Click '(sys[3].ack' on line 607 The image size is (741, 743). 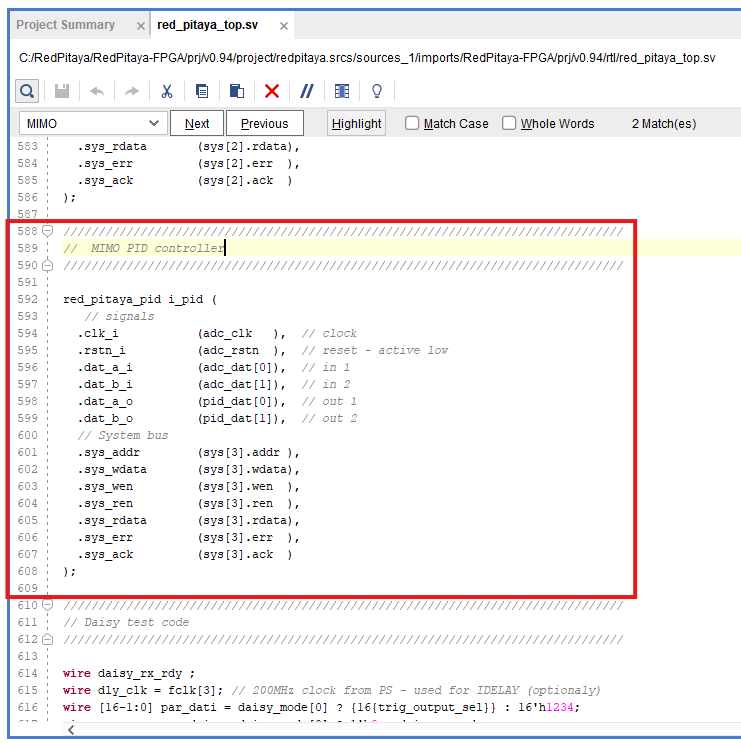pos(235,554)
